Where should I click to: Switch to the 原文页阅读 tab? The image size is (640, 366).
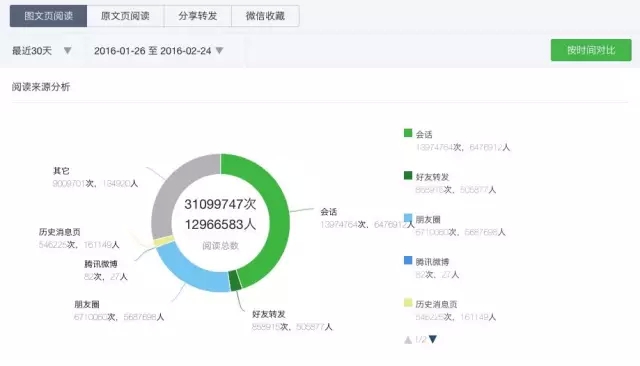click(x=125, y=16)
